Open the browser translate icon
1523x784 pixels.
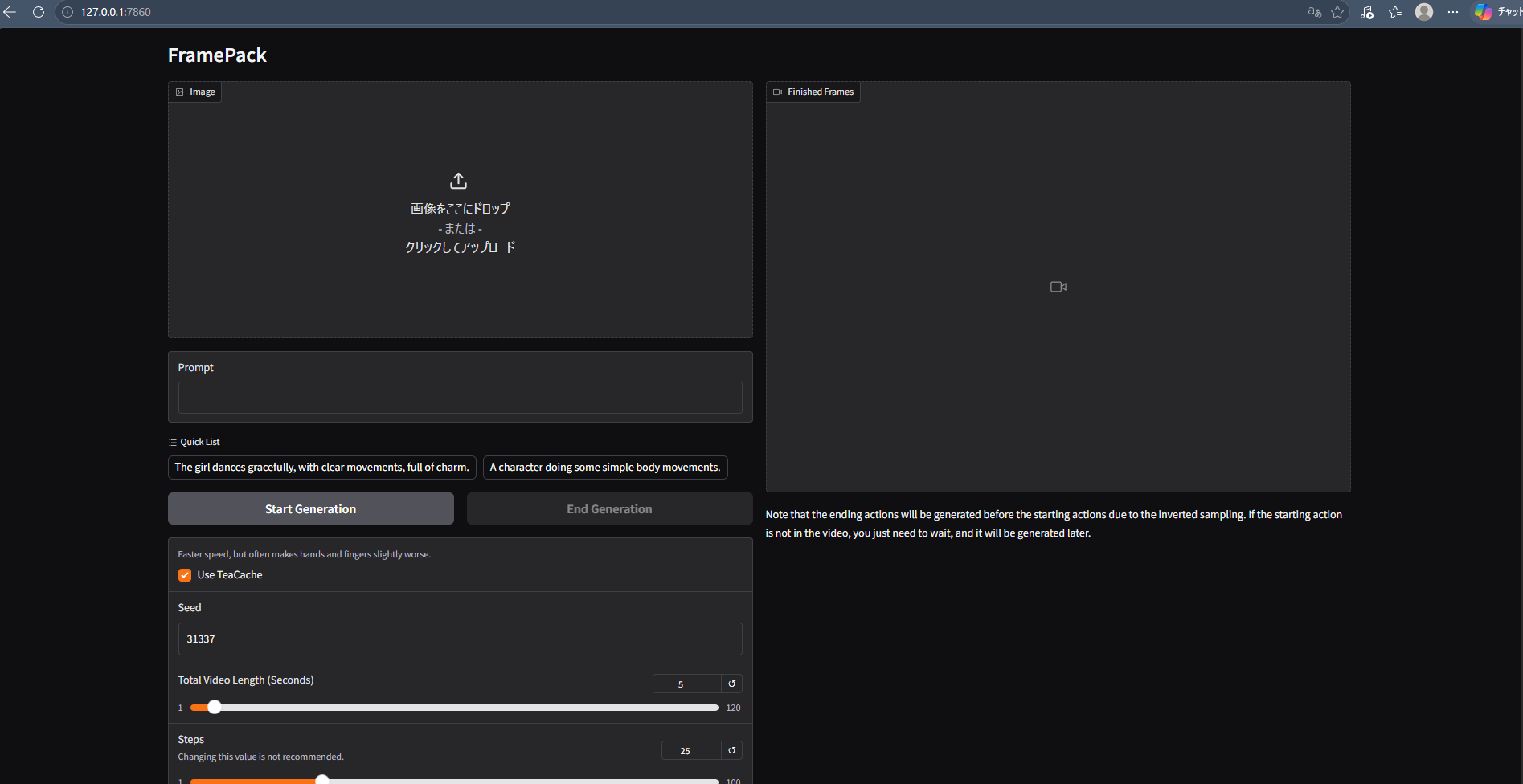1315,12
